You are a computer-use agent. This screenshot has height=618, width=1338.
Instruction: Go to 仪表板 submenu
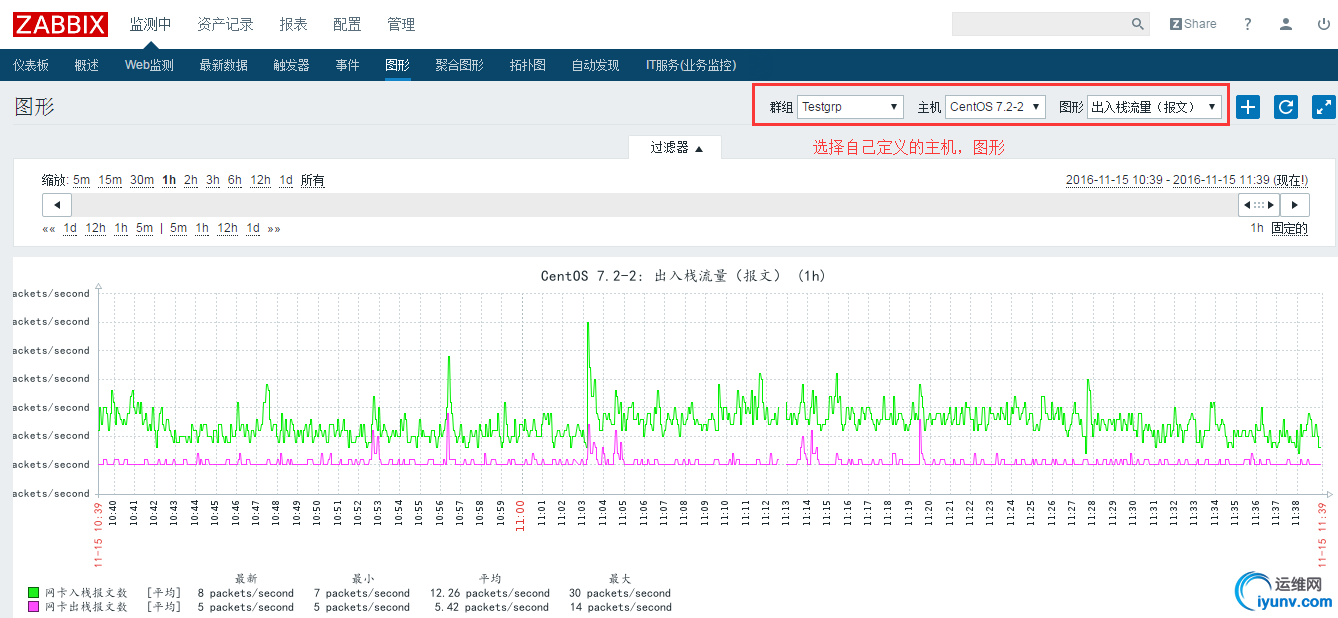pos(31,65)
